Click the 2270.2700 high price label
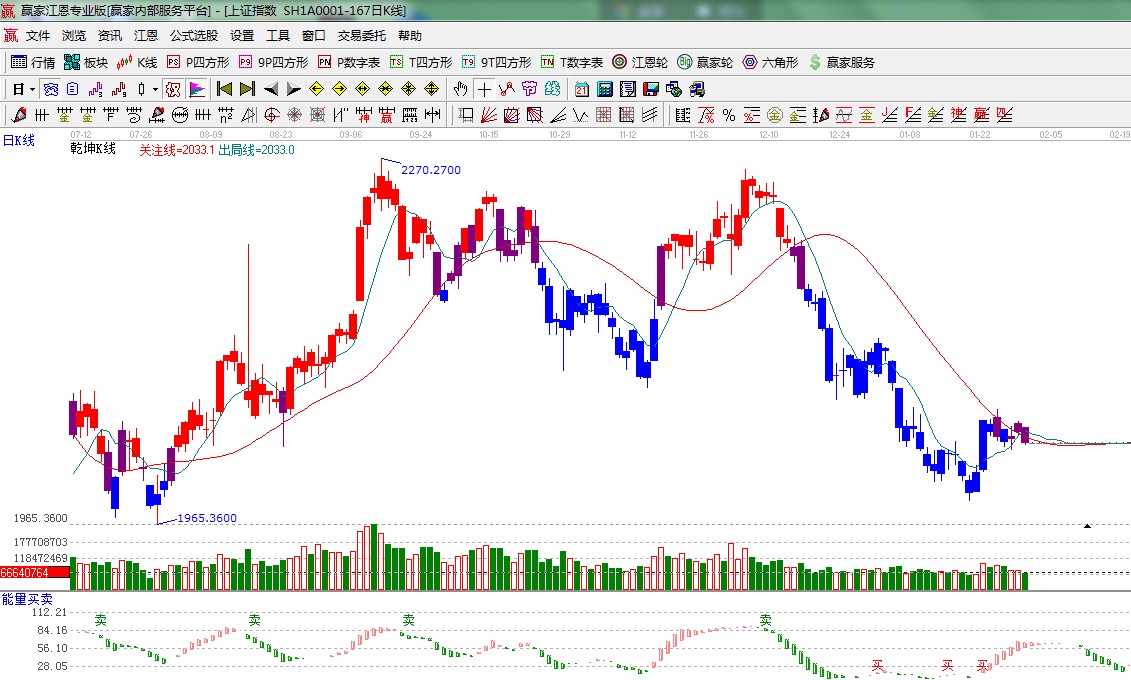 point(431,170)
